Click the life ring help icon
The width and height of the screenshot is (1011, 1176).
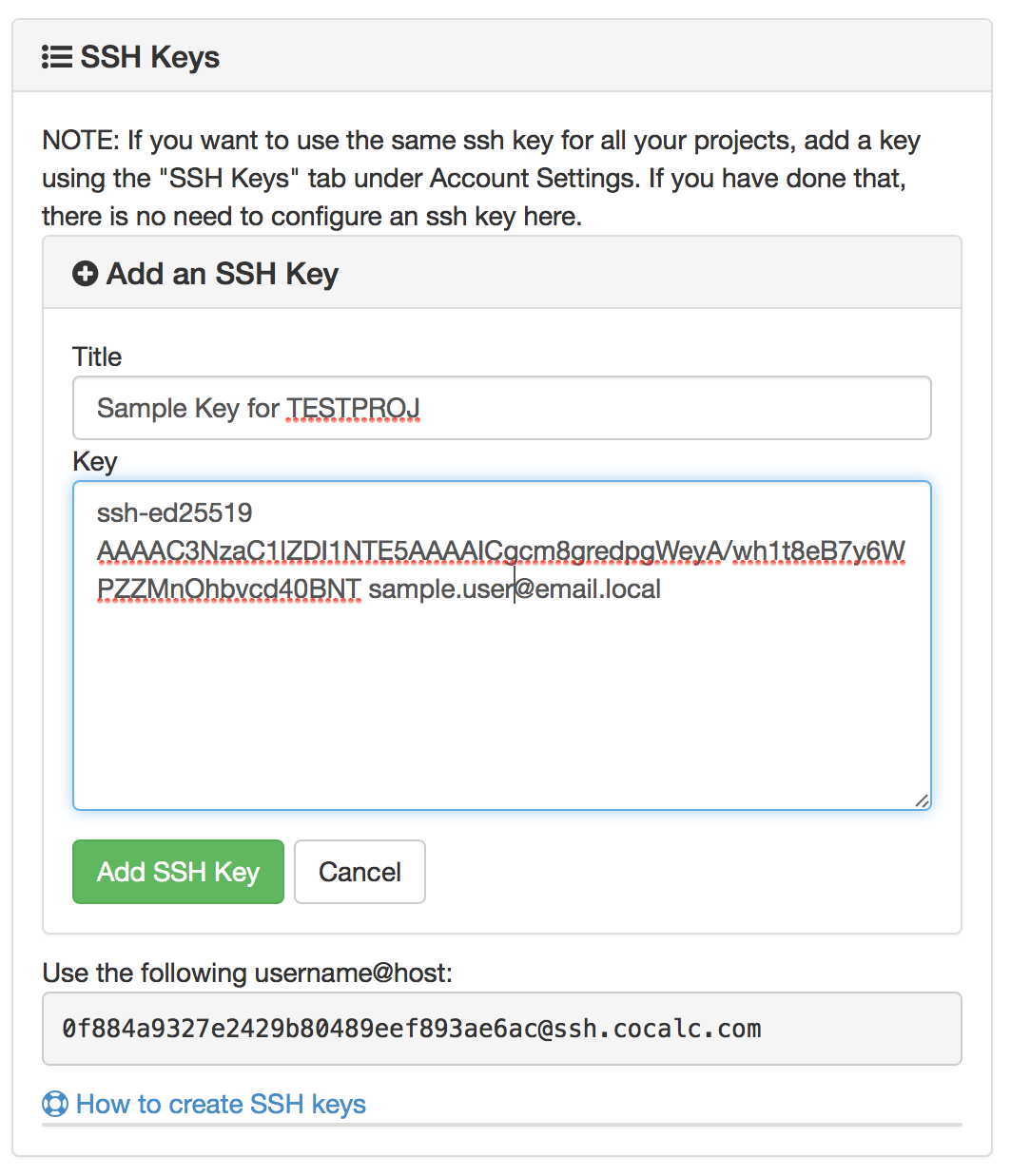coord(55,1104)
